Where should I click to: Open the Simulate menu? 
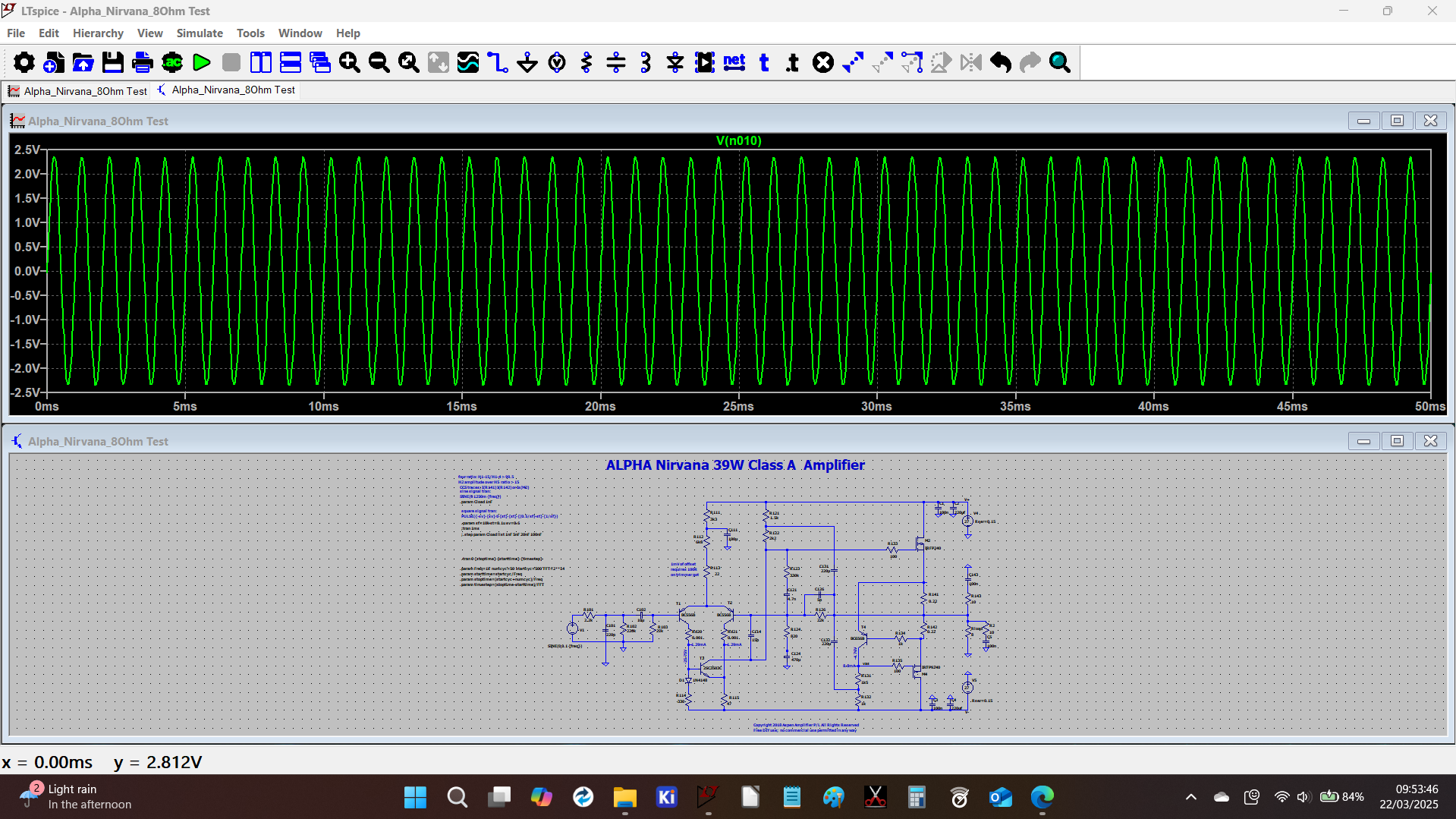coord(200,33)
